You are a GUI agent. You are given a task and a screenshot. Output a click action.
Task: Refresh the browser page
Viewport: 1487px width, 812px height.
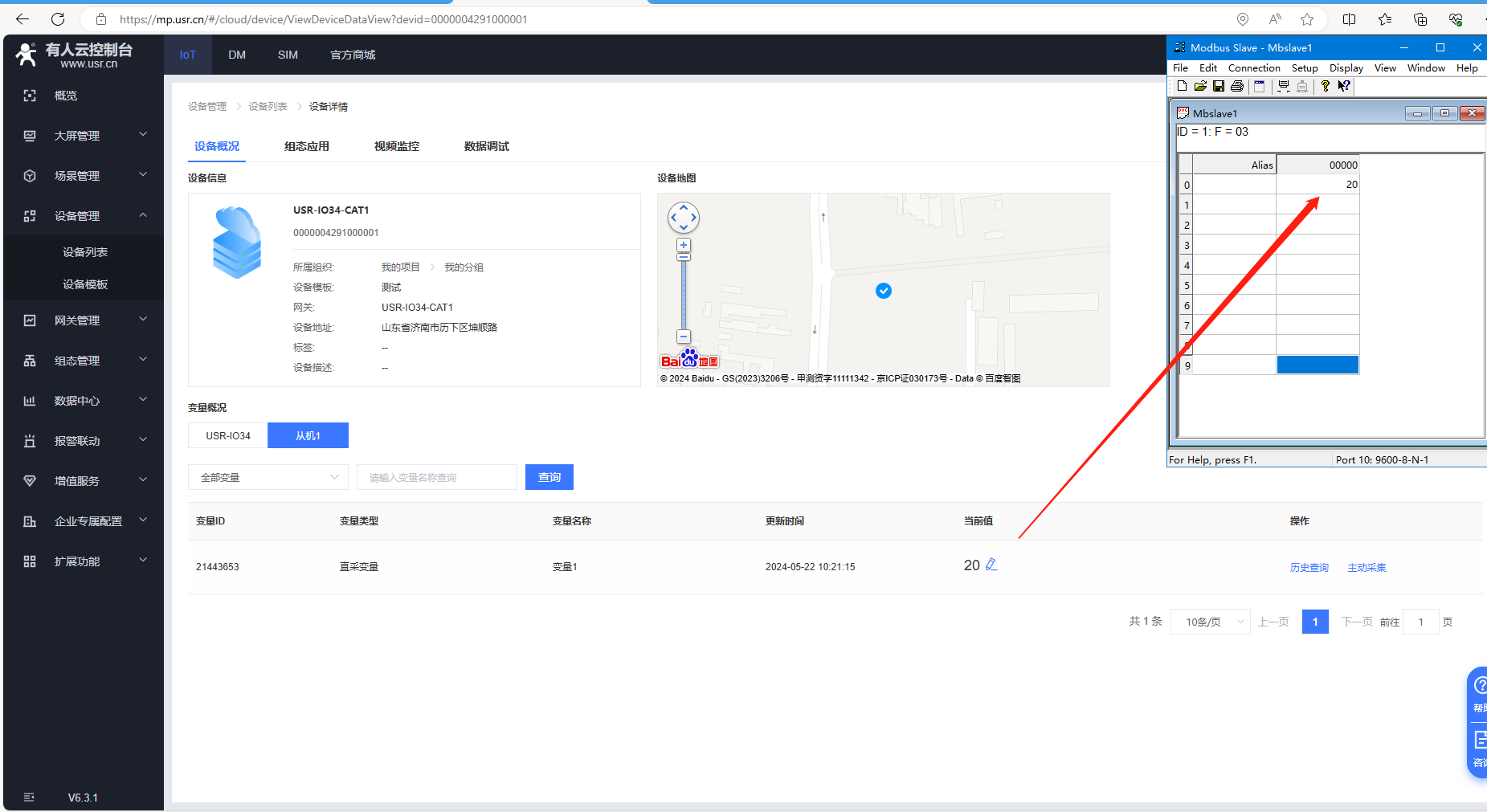[58, 19]
